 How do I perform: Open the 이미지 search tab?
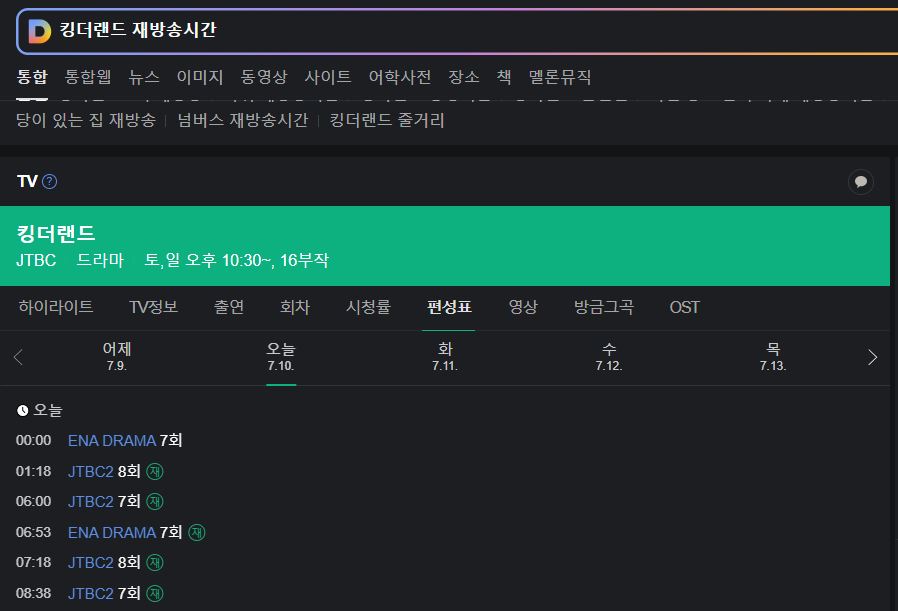pyautogui.click(x=200, y=77)
